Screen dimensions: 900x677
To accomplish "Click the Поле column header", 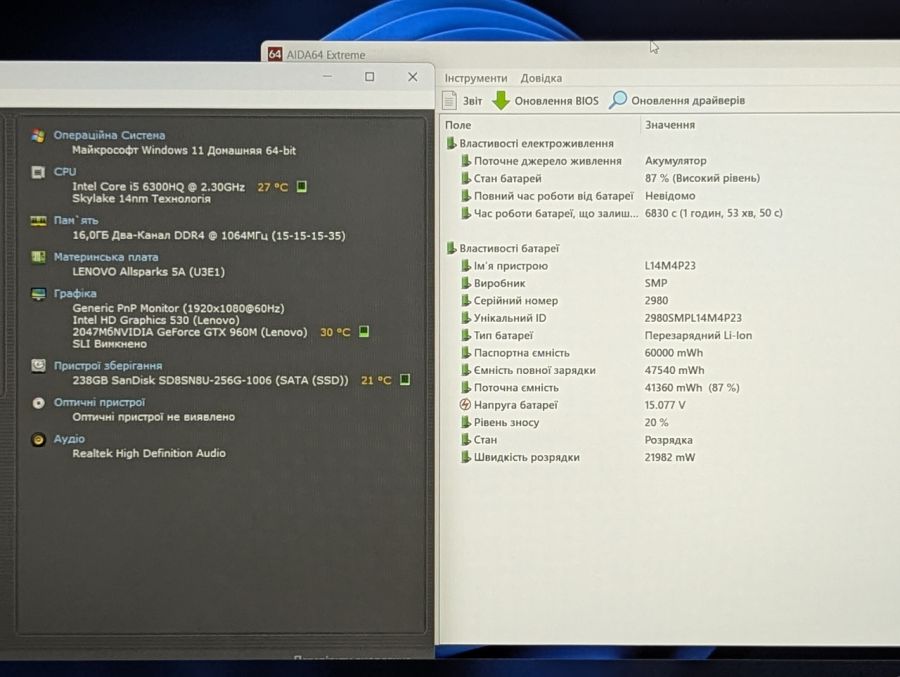I will point(457,125).
